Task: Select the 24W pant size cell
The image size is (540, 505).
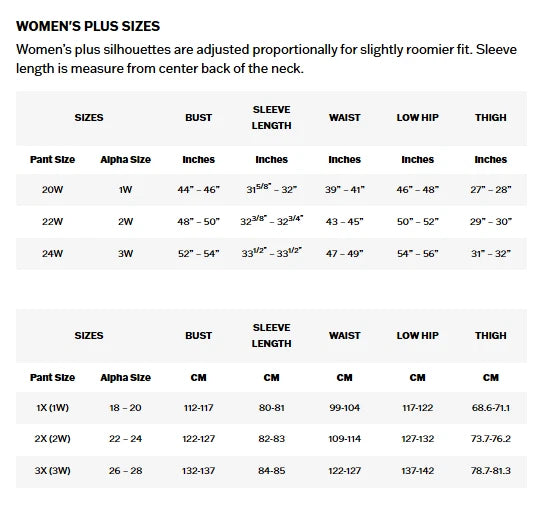Action: click(52, 254)
